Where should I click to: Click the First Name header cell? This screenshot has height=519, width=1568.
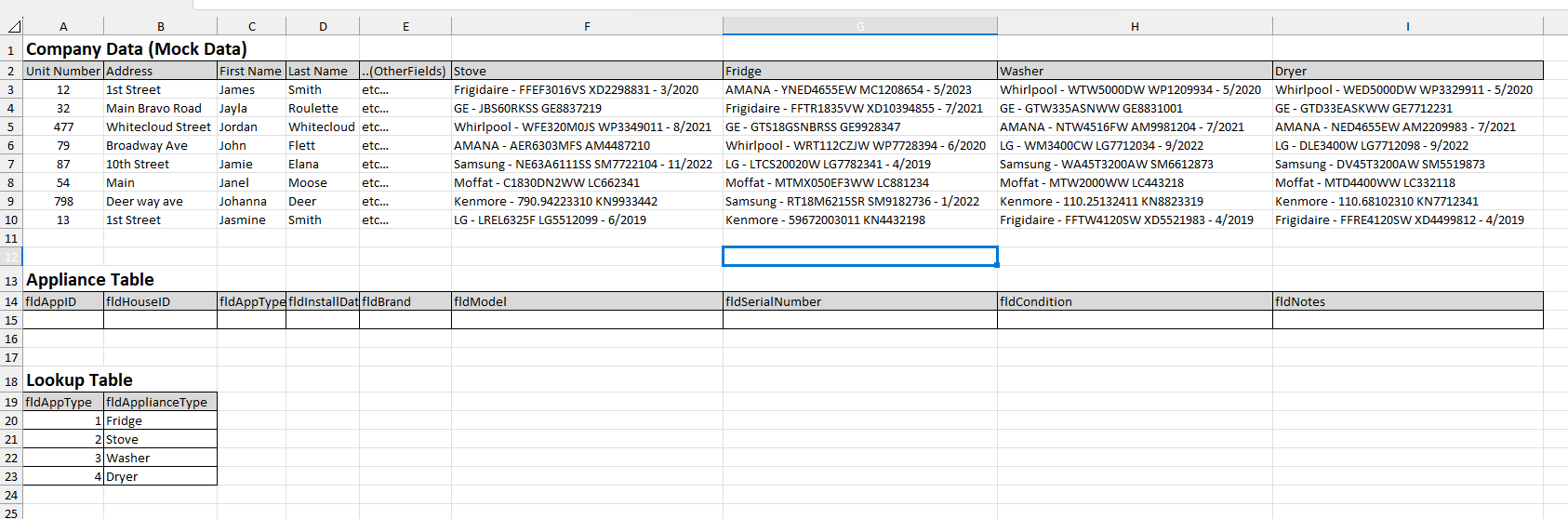tap(251, 71)
